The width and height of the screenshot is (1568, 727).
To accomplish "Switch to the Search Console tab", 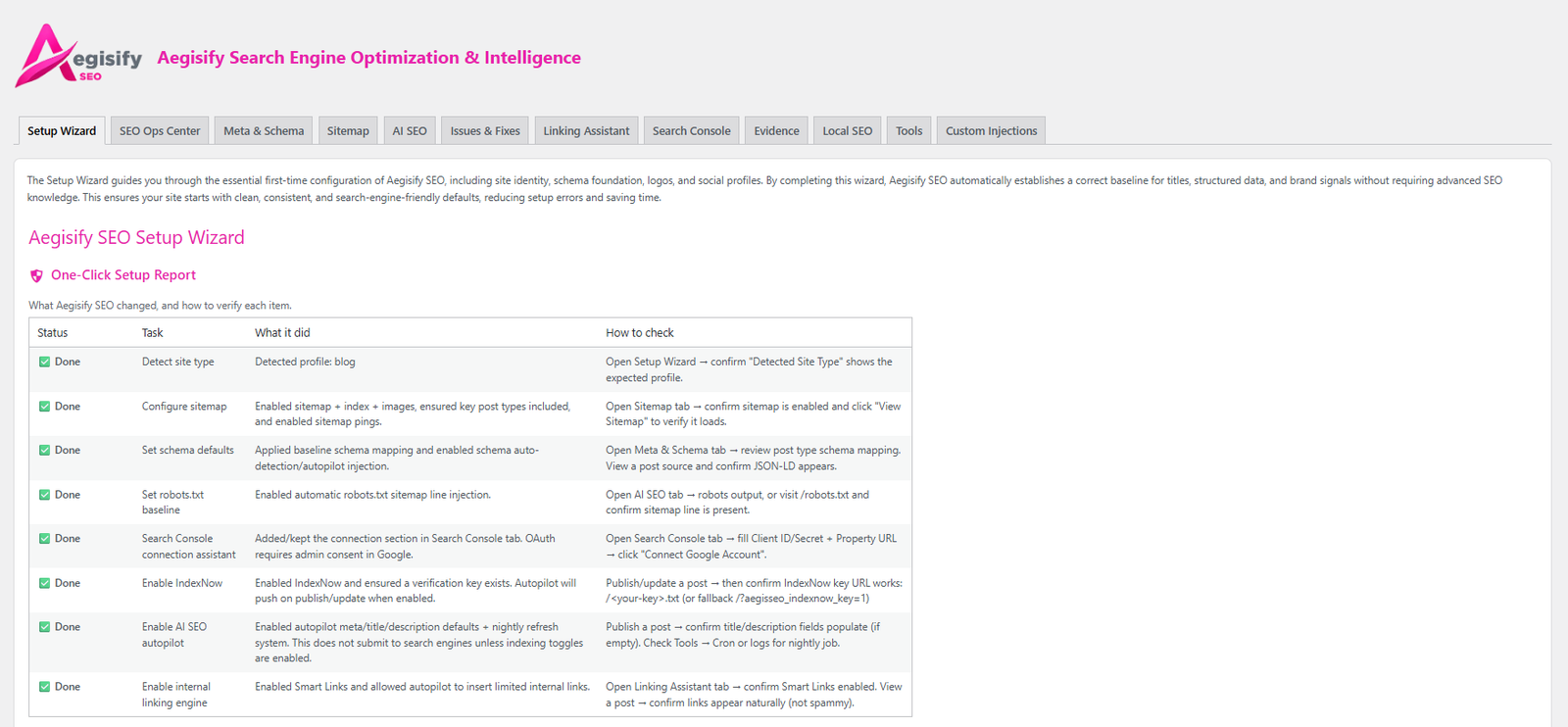I will [691, 131].
